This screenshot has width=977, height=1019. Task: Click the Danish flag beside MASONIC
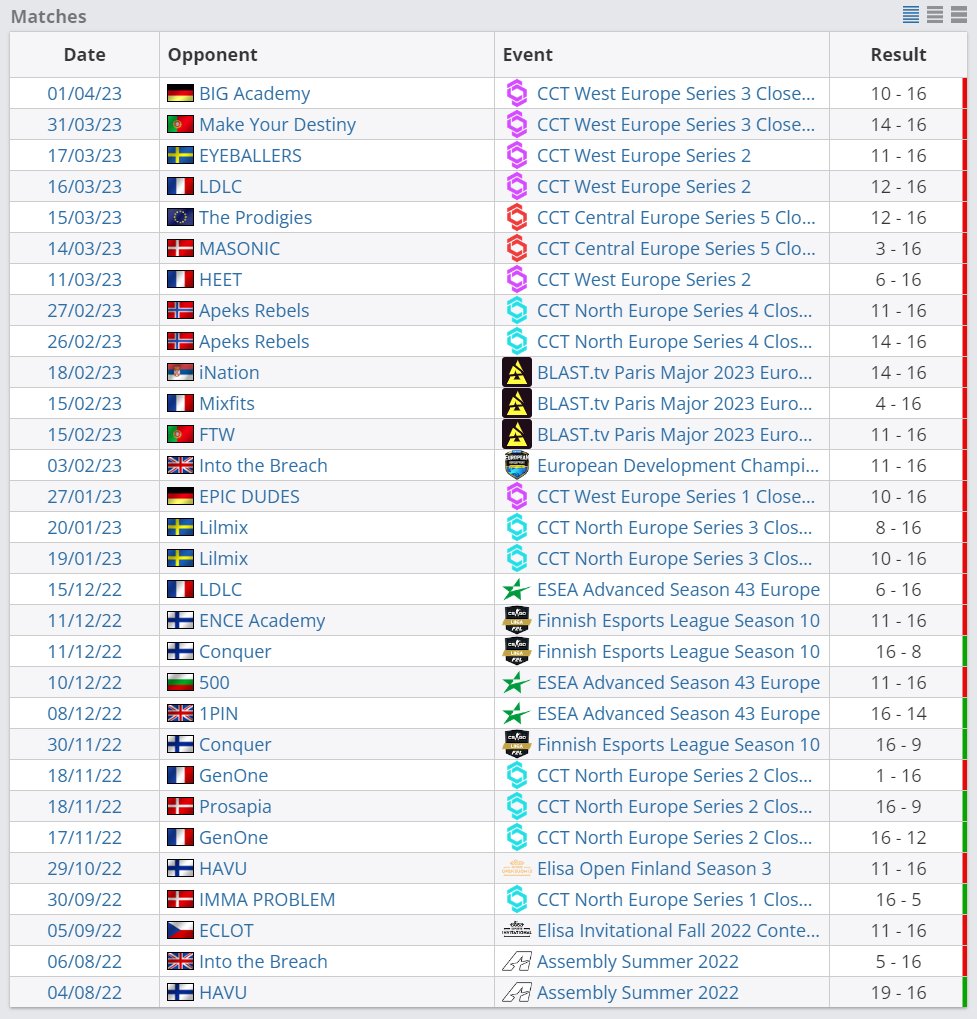click(x=180, y=248)
